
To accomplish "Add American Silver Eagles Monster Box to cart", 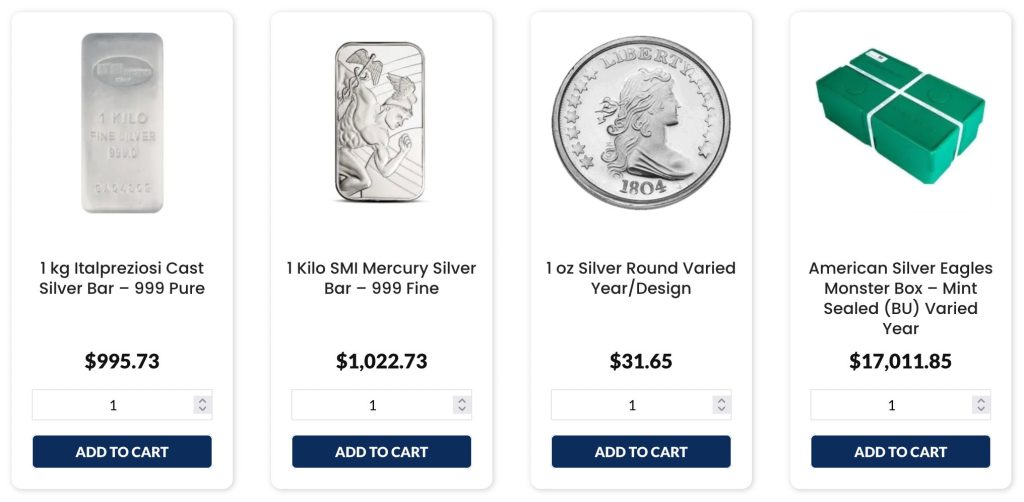I will coord(900,452).
